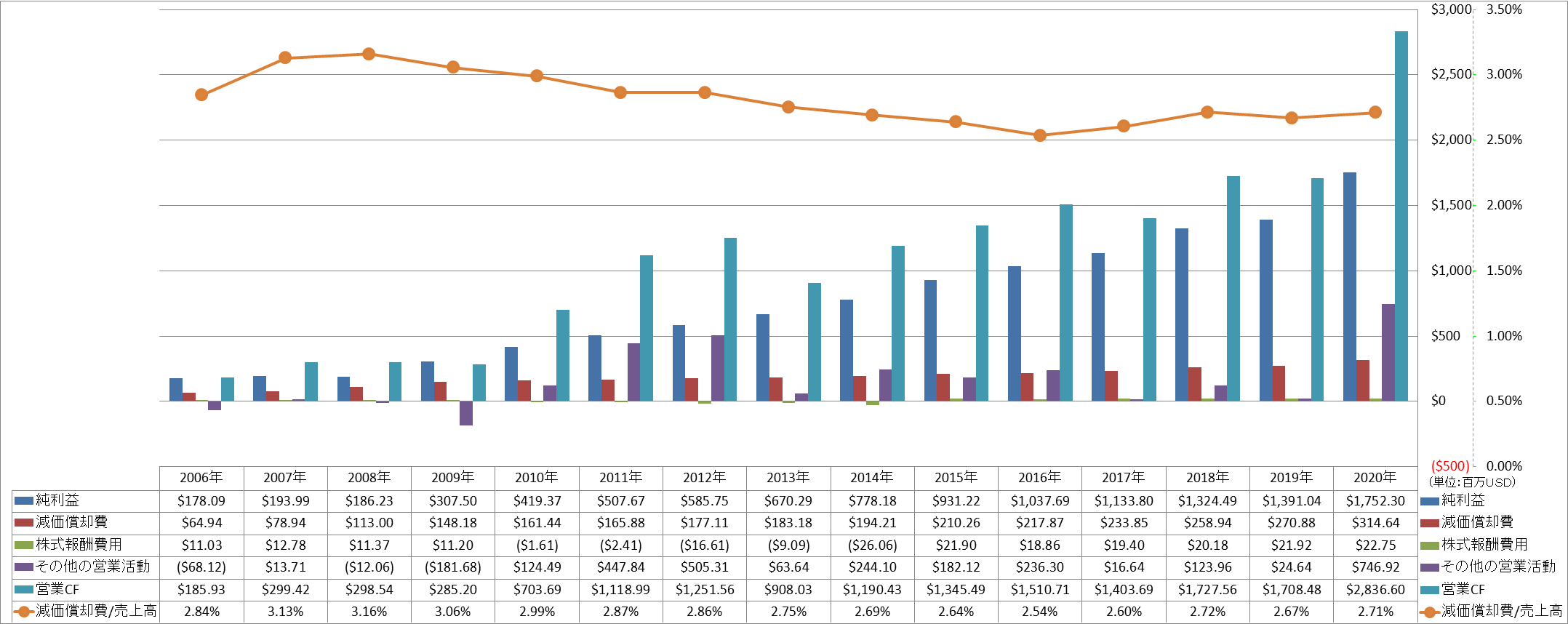Image resolution: width=1568 pixels, height=624 pixels.
Task: Select cell value $1,118.99
Action: pyautogui.click(x=620, y=589)
